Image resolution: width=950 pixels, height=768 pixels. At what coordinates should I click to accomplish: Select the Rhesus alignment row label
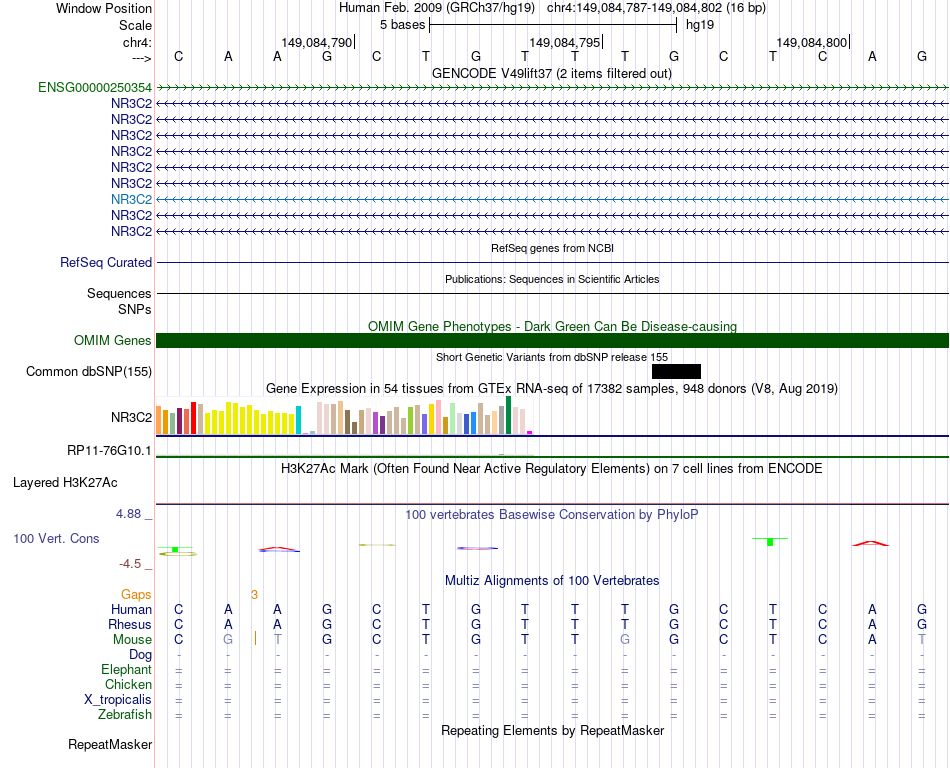[x=130, y=624]
